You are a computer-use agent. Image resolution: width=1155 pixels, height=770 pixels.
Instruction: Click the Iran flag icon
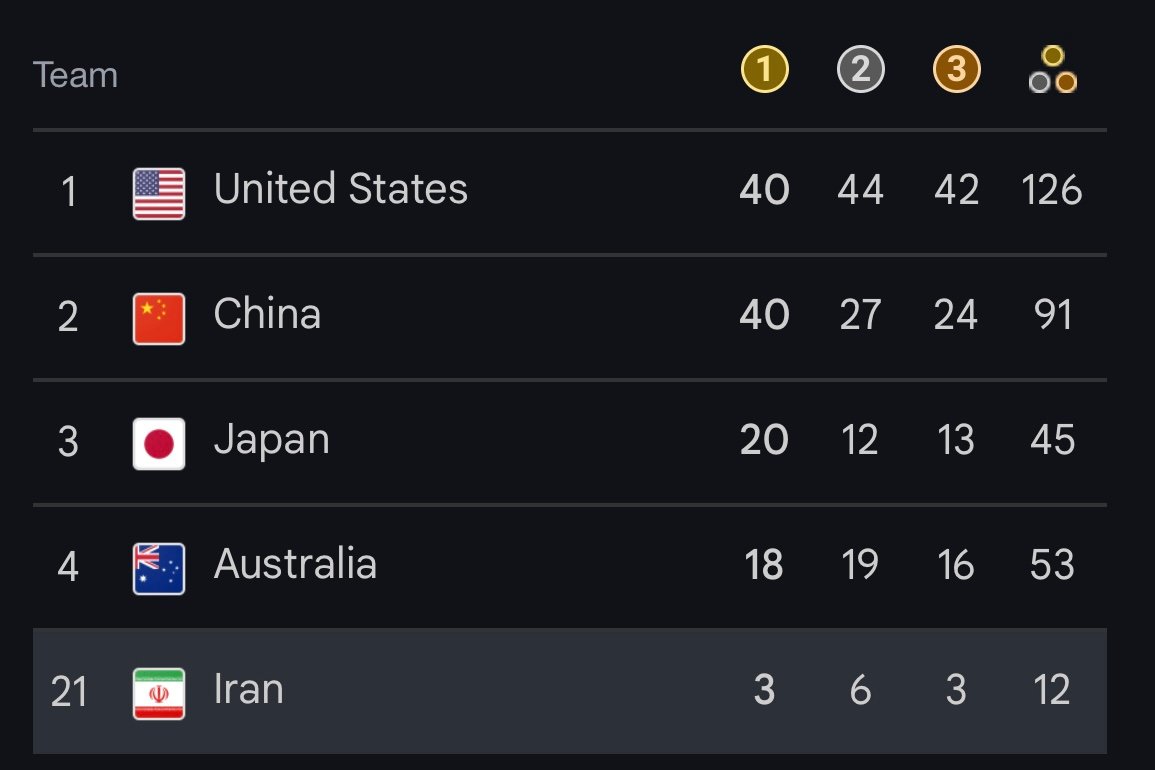[158, 693]
